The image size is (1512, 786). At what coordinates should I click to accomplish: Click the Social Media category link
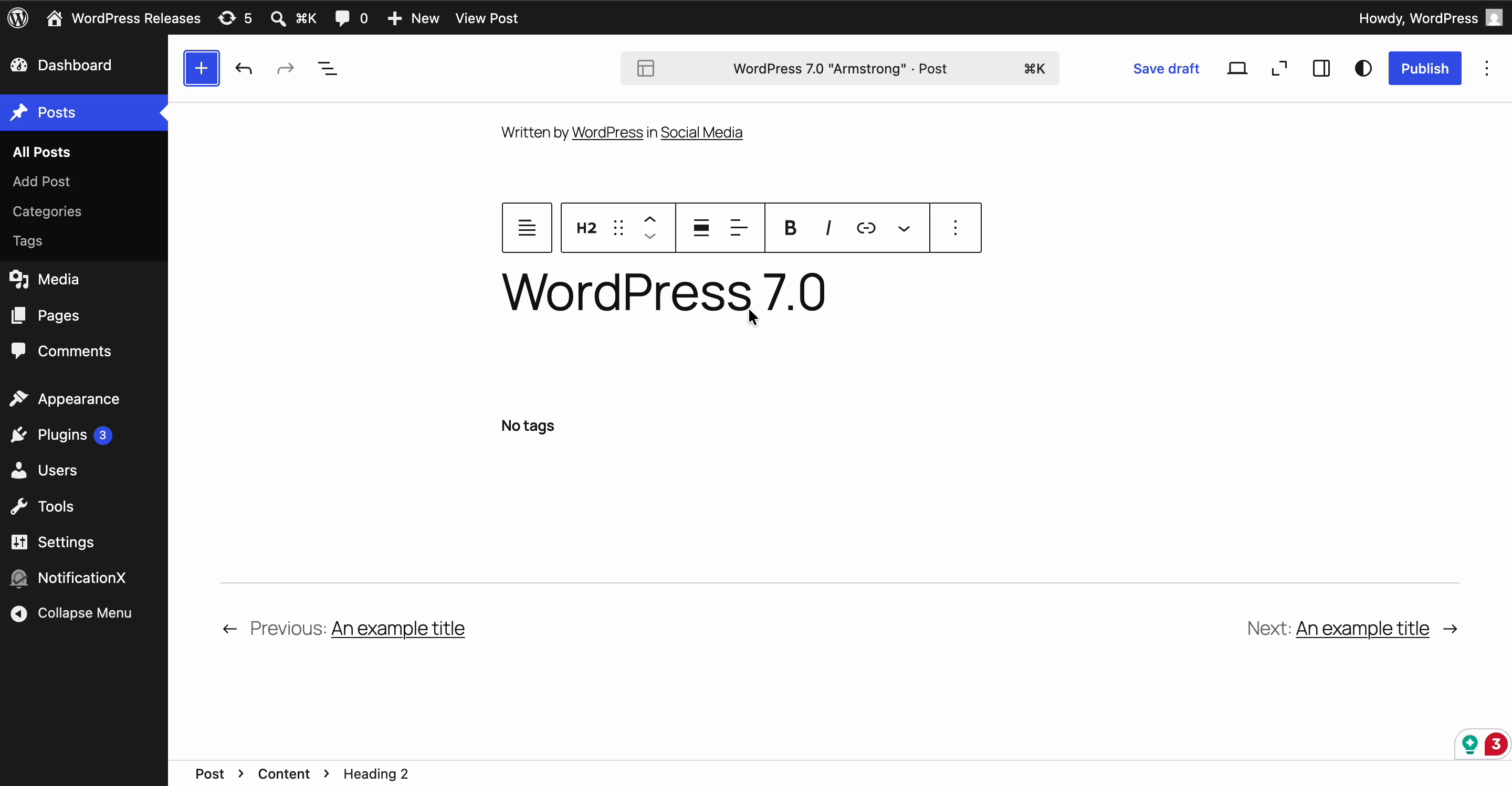click(701, 133)
